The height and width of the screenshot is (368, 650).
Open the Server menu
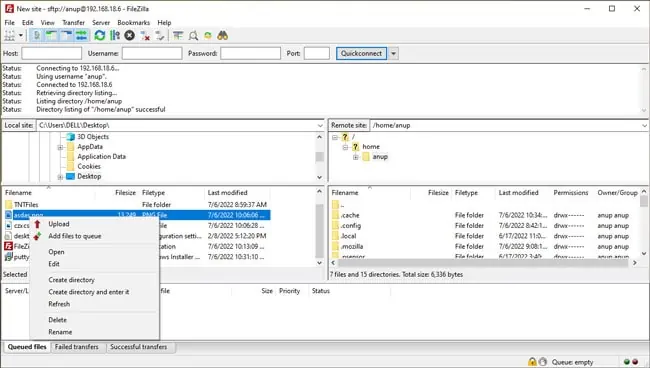pyautogui.click(x=101, y=22)
